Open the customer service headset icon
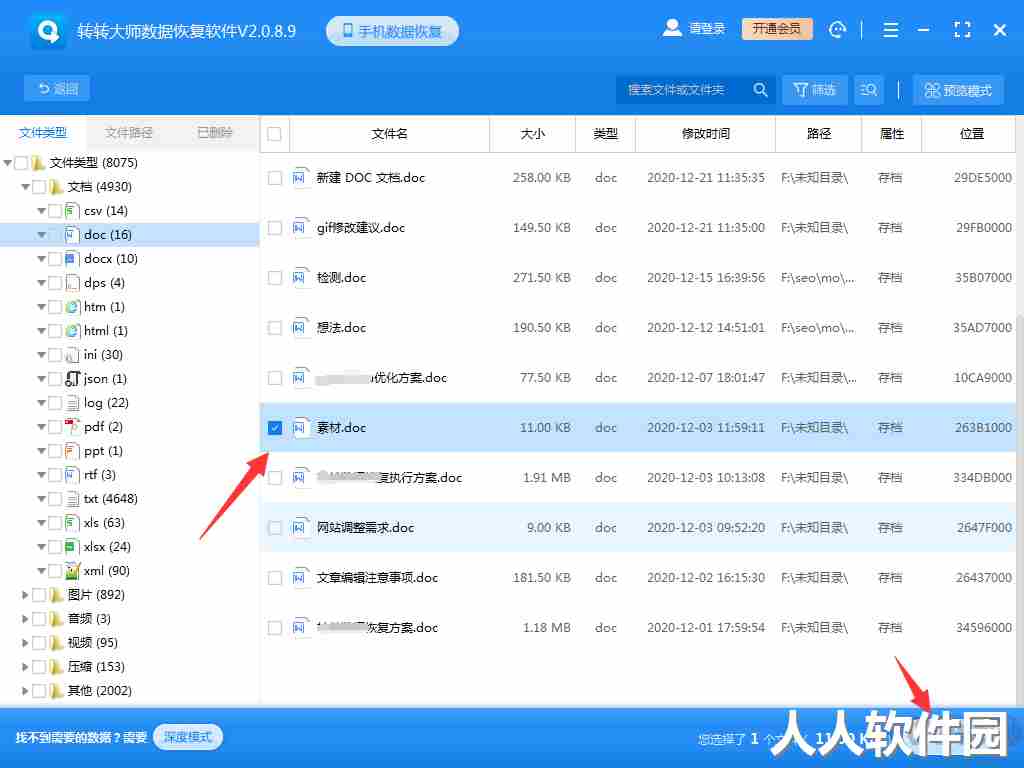The image size is (1024, 768). click(837, 29)
